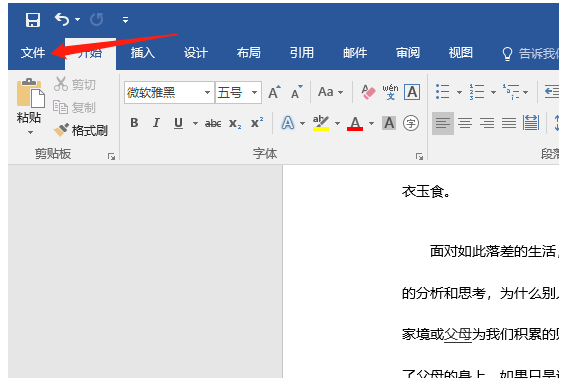The image size is (588, 386).
Task: Justify paragraph text
Action: click(509, 123)
